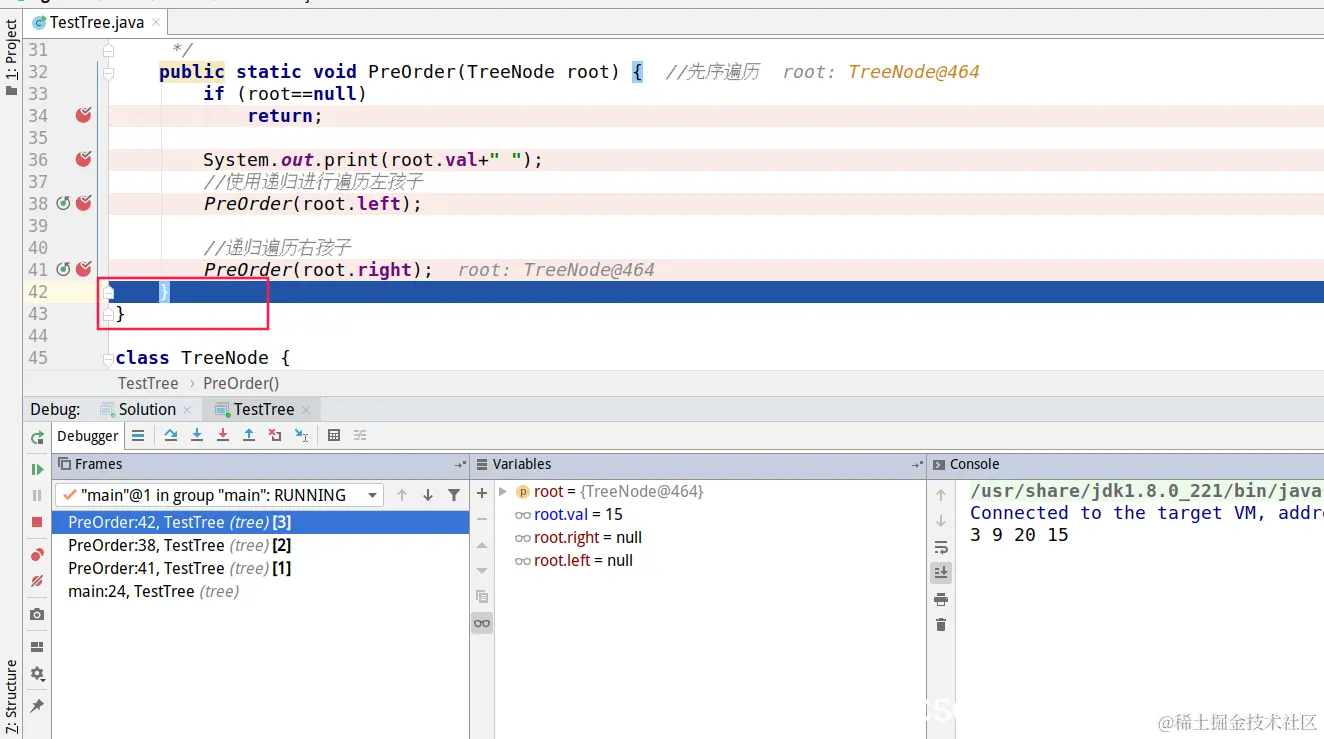Select root.right = null watch
1324x739 pixels.
[x=578, y=537]
